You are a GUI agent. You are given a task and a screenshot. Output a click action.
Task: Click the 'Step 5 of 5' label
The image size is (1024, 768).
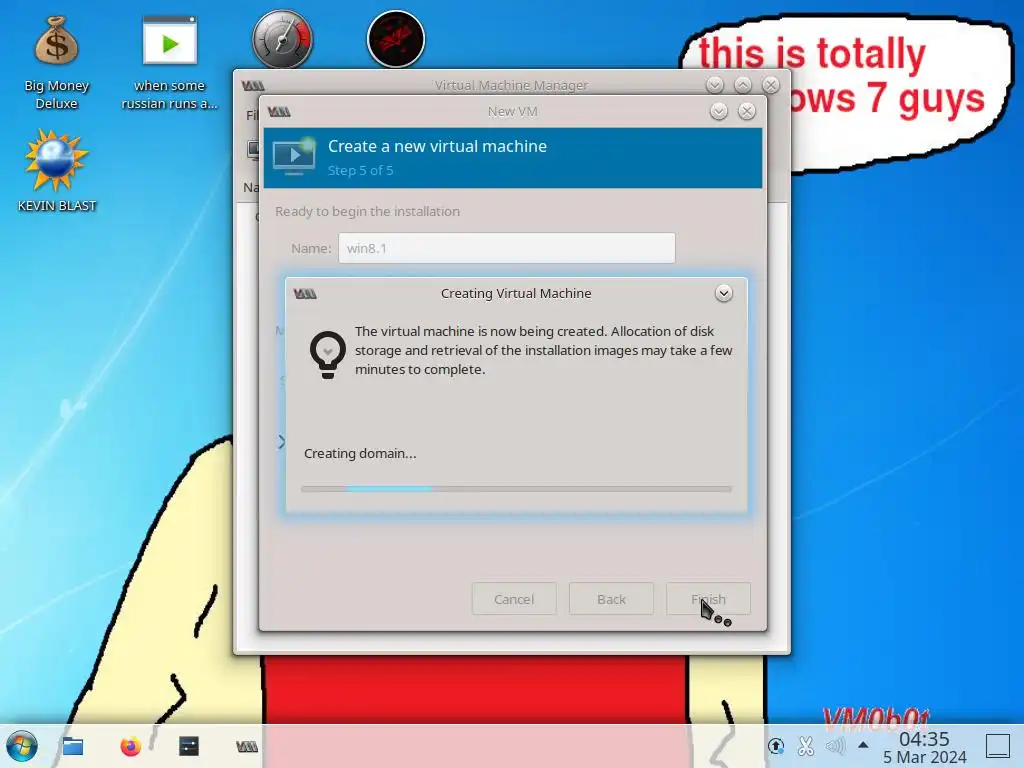[x=360, y=170]
